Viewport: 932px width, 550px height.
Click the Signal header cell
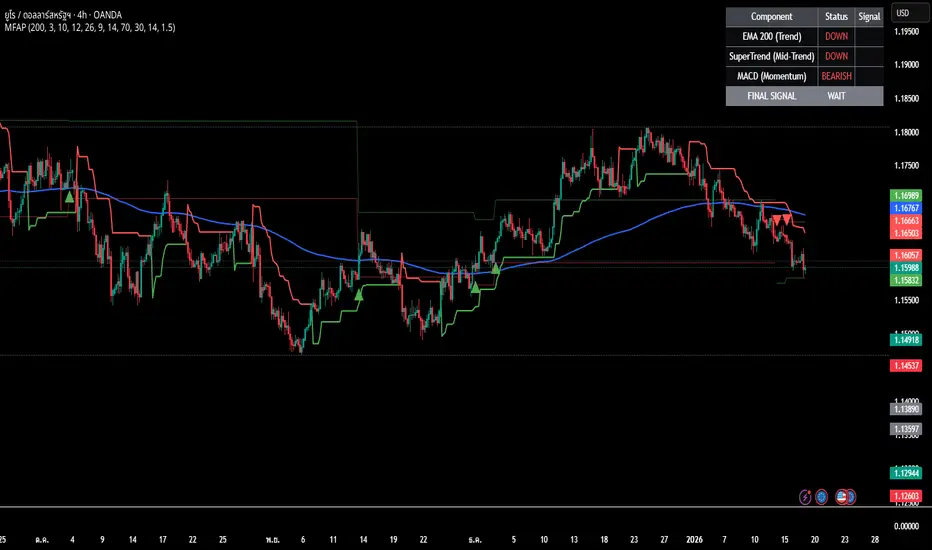click(869, 17)
